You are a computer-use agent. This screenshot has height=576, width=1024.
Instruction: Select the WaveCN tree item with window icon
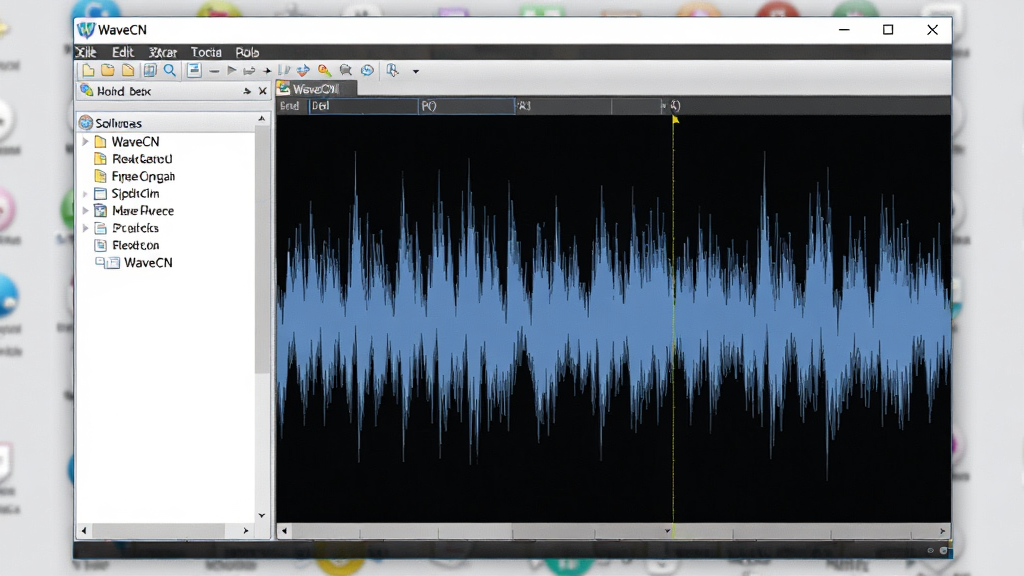click(148, 263)
